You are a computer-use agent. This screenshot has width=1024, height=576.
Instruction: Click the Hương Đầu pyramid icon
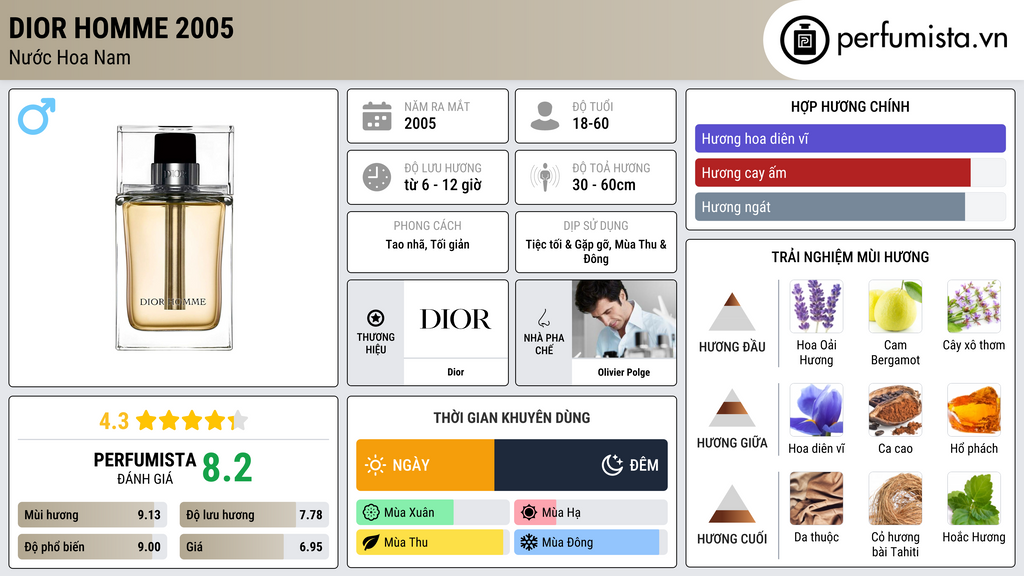(x=732, y=313)
